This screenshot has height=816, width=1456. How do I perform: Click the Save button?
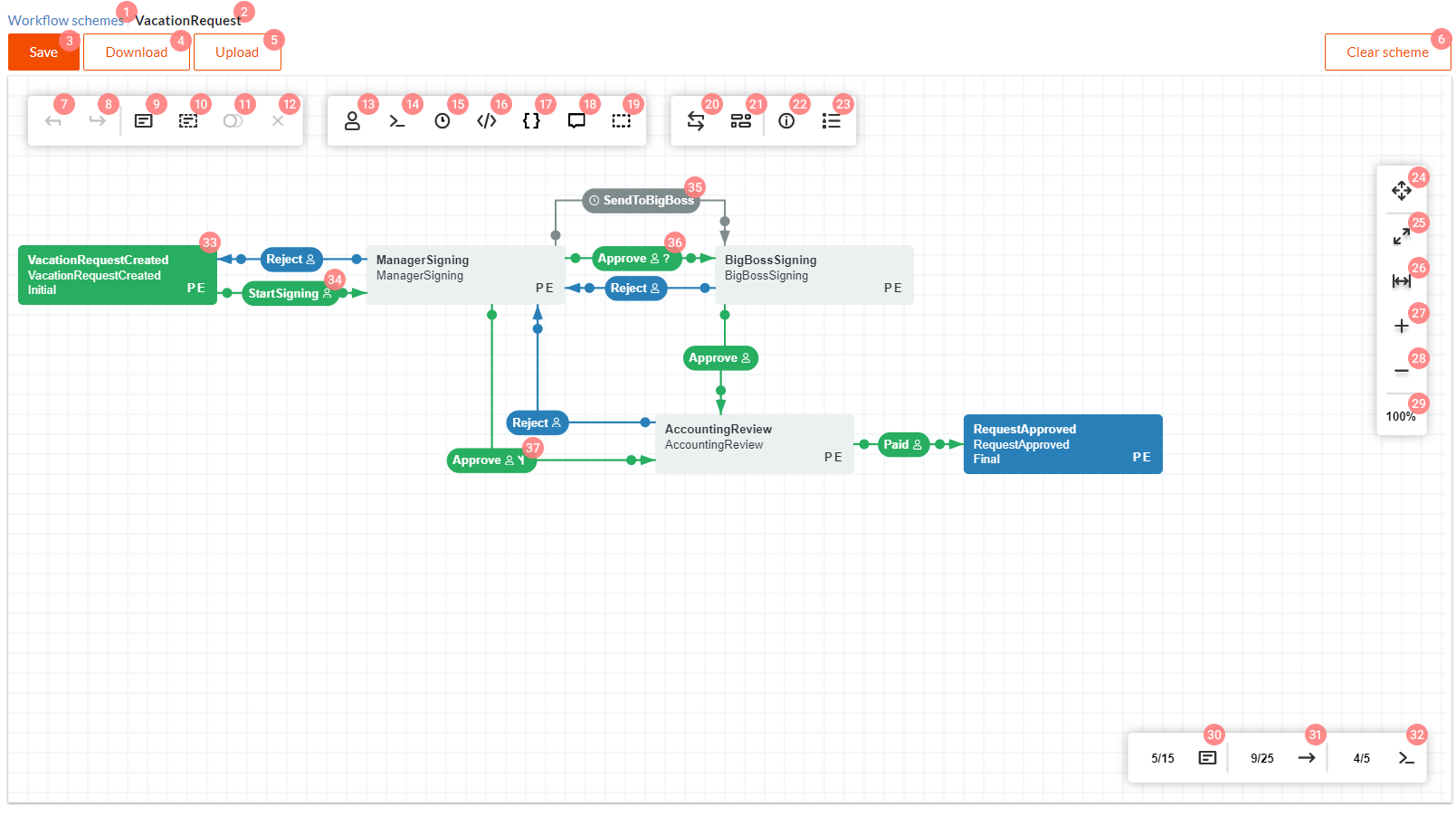[43, 52]
